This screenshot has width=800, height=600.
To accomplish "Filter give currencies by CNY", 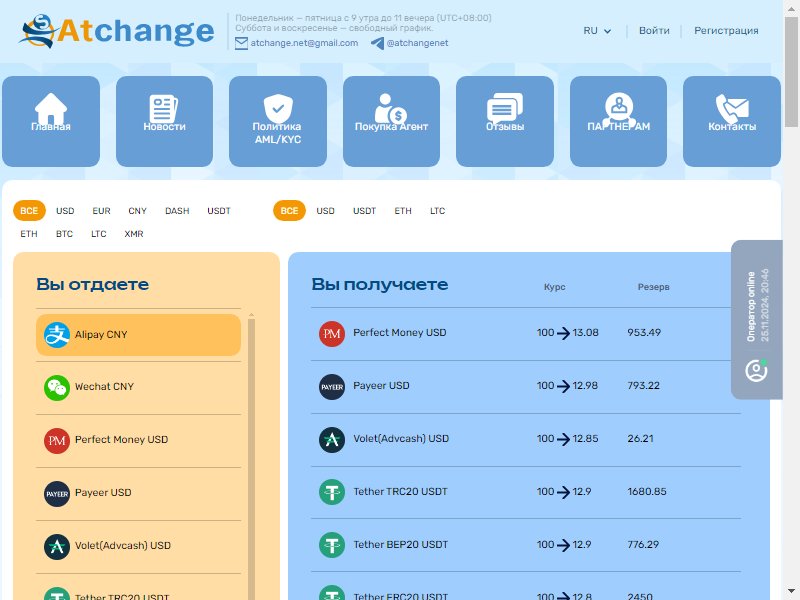I will 137,211.
